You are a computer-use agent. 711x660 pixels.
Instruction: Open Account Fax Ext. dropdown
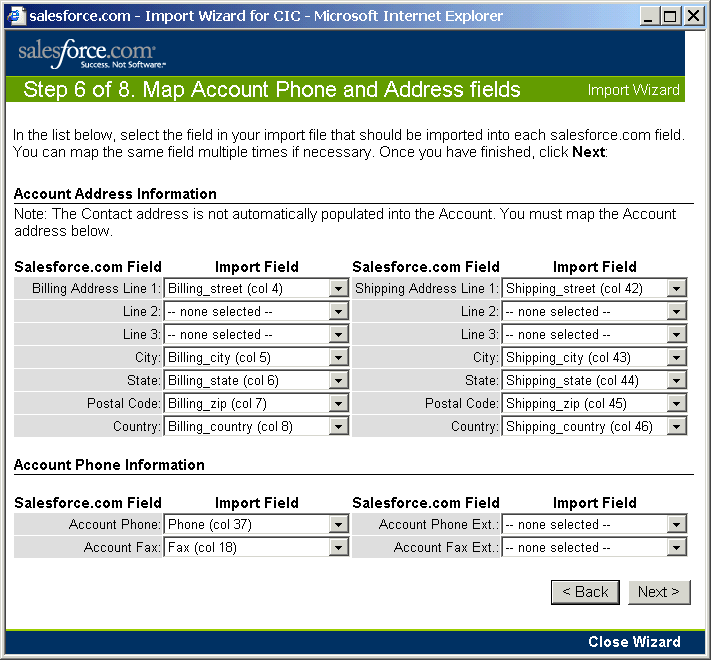pyautogui.click(x=594, y=548)
